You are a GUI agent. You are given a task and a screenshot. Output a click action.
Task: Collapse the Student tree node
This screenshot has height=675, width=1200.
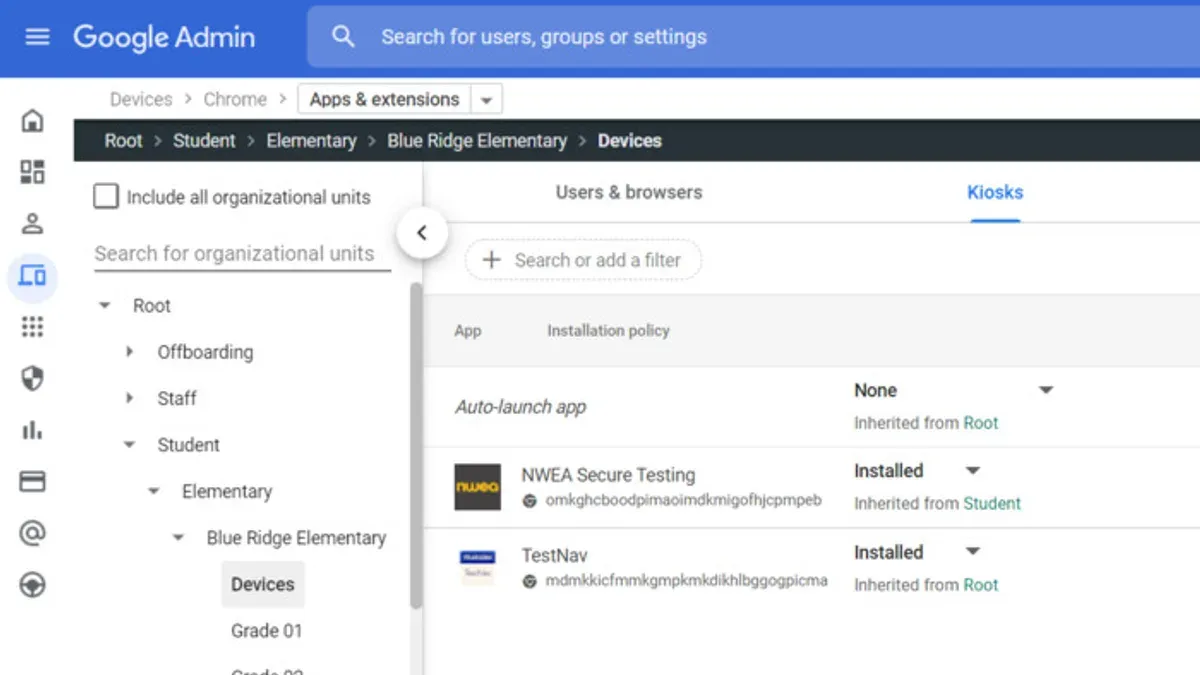(x=129, y=445)
